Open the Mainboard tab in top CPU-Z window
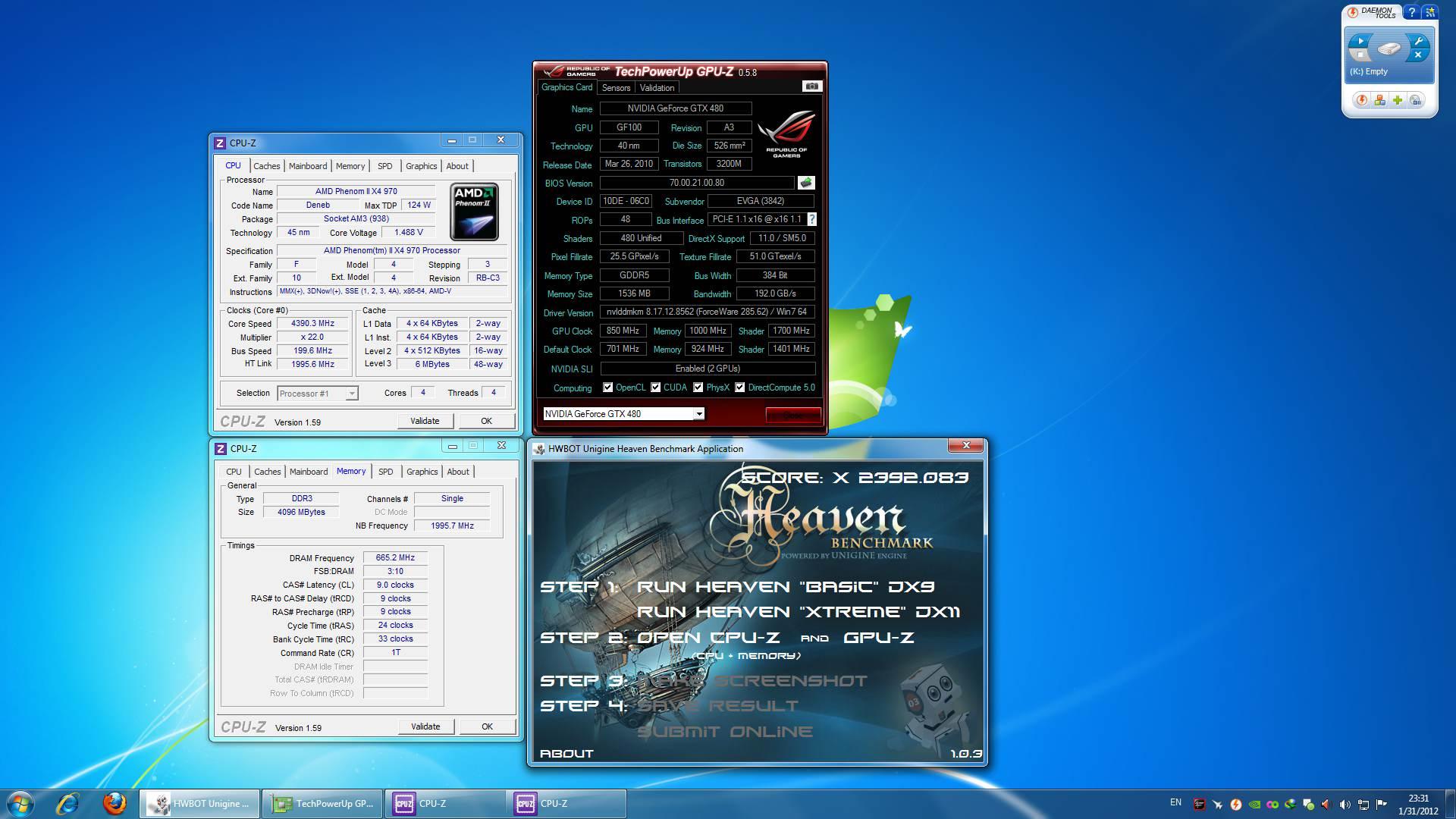Screen dimensions: 1456x819 [308, 166]
